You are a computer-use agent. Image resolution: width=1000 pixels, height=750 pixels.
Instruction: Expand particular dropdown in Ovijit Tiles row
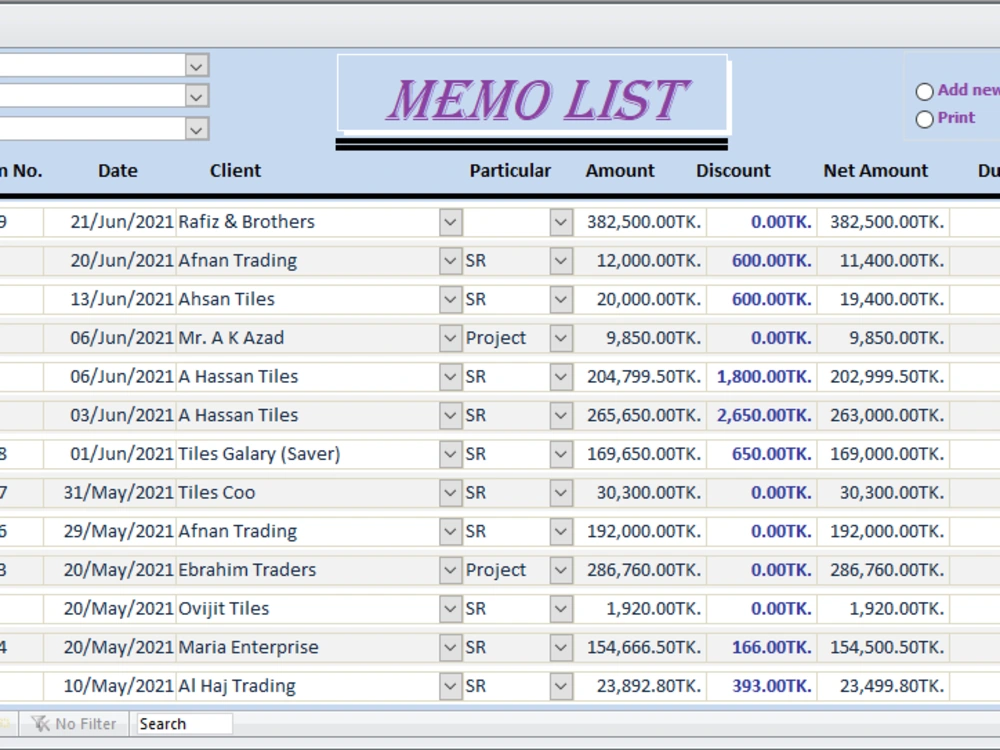[x=561, y=609]
